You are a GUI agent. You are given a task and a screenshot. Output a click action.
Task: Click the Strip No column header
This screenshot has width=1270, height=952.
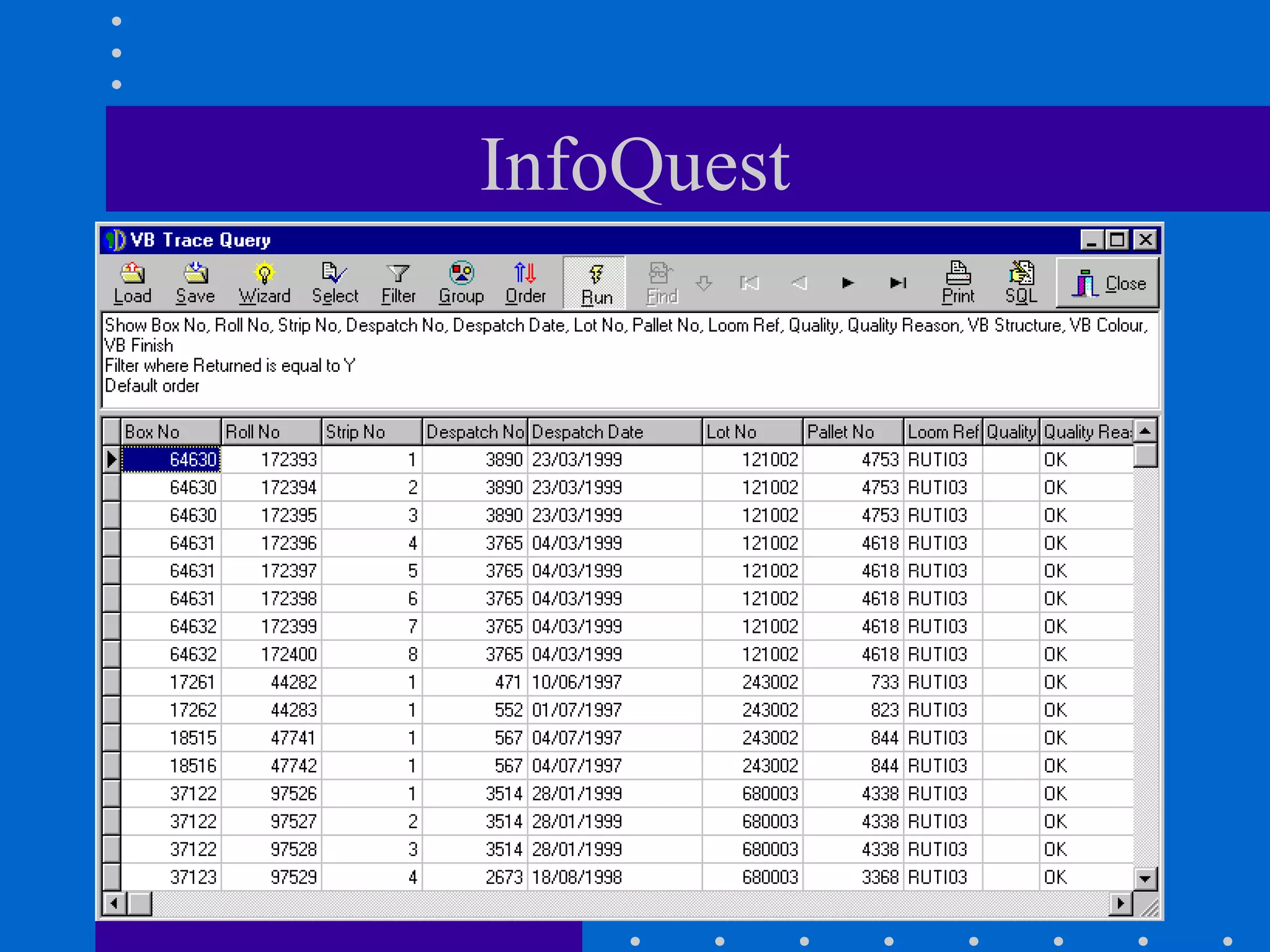pyautogui.click(x=371, y=432)
